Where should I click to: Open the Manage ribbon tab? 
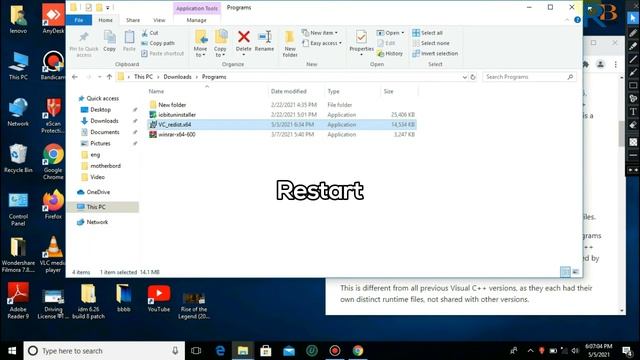tap(196, 20)
